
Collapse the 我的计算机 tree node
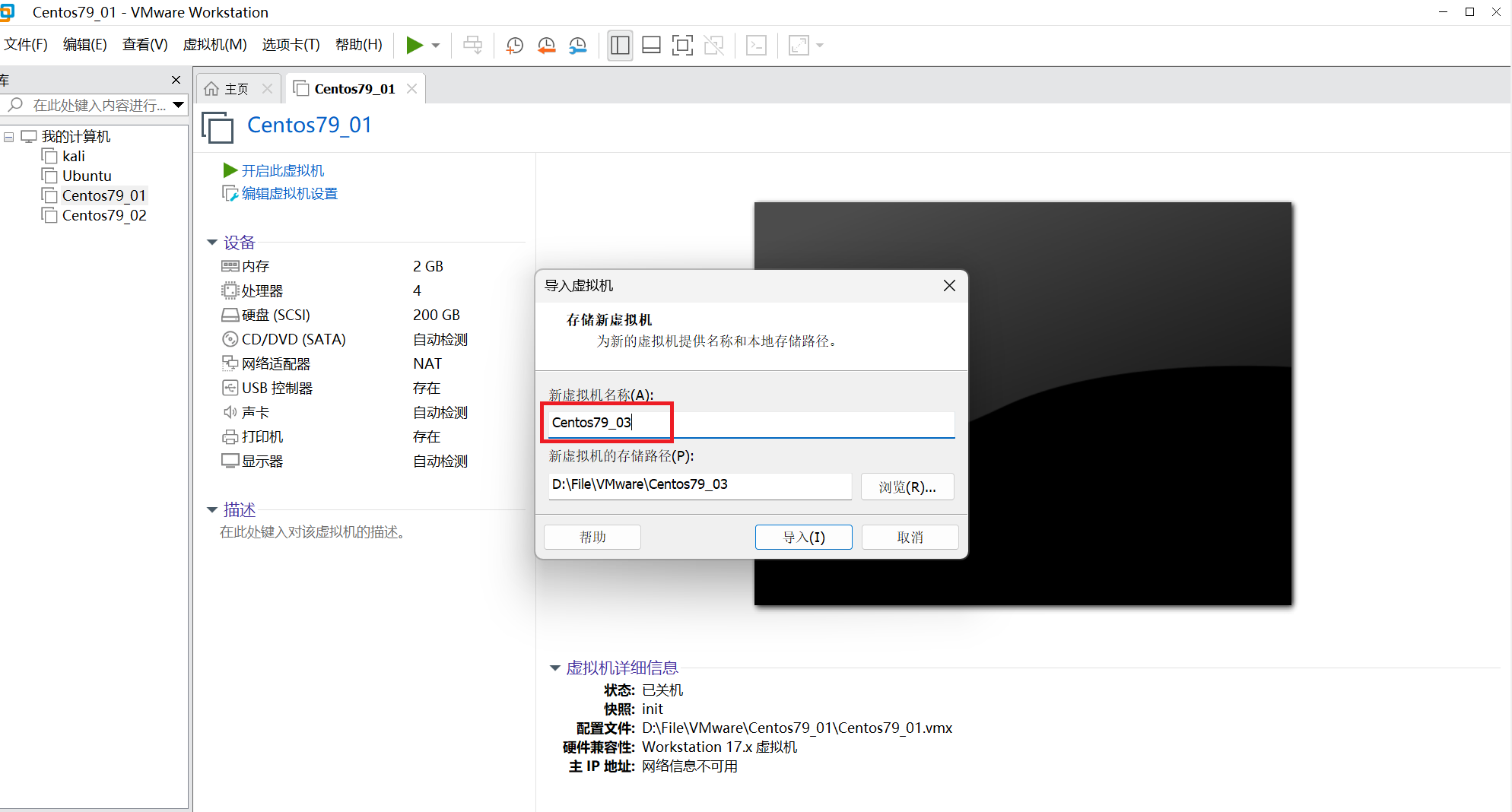coord(9,137)
